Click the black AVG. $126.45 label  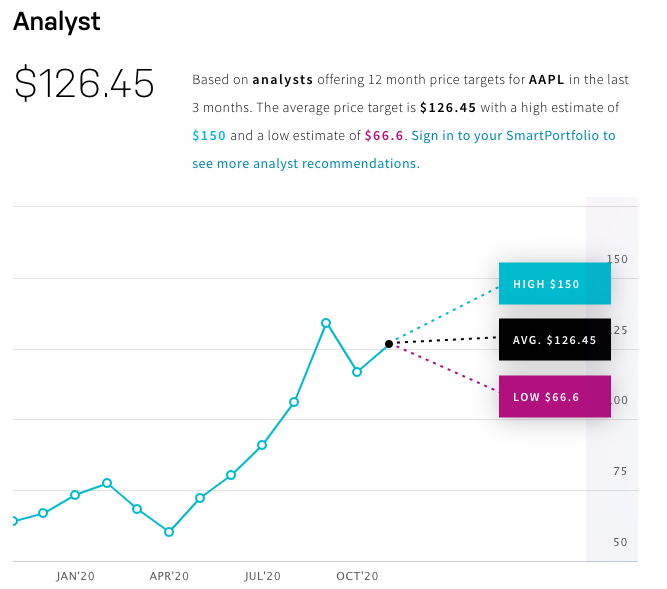(x=554, y=340)
